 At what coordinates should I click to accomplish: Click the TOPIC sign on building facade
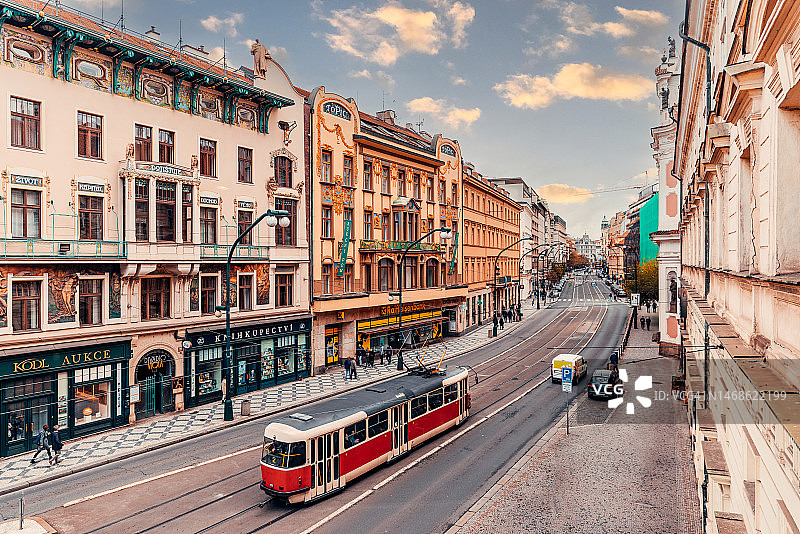coord(337,109)
